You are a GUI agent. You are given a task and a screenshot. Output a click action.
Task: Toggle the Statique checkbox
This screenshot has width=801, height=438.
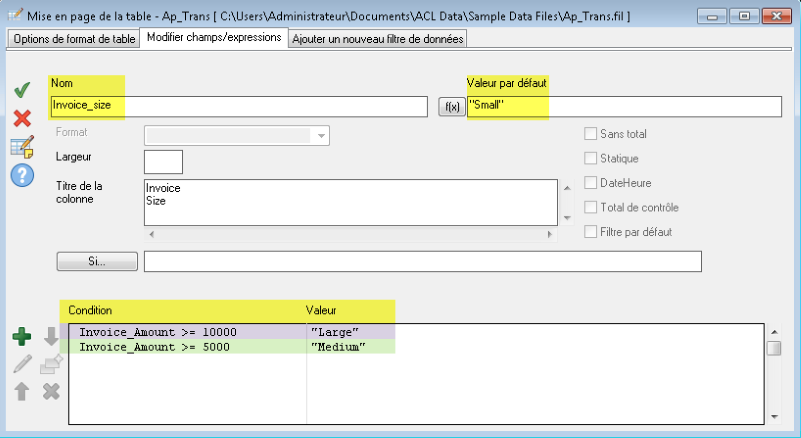[x=590, y=158]
